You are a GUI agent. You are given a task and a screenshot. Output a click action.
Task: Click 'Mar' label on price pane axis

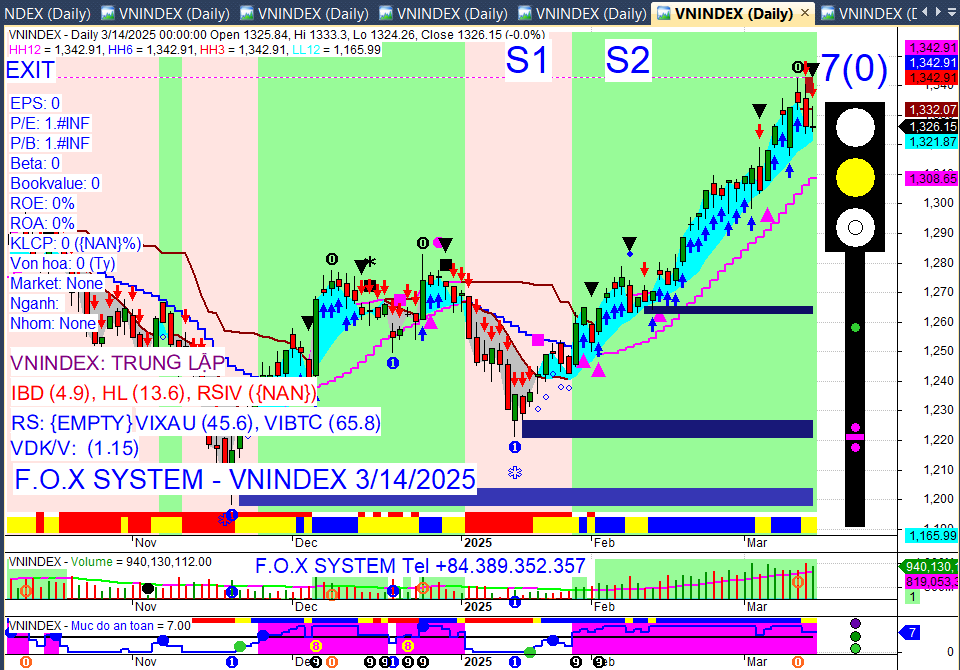click(x=757, y=543)
